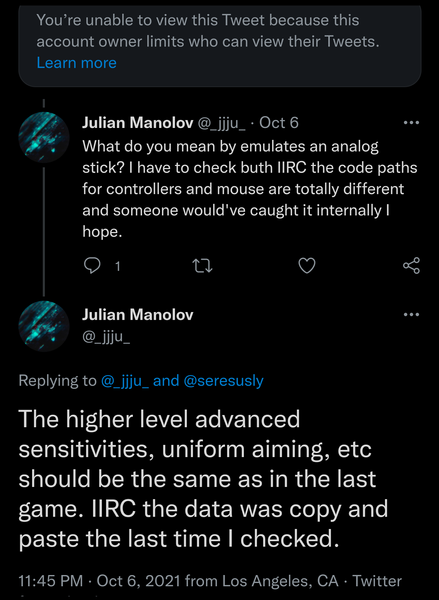Open the @seresusly mention link
Screen dimensions: 439x600
(224, 381)
